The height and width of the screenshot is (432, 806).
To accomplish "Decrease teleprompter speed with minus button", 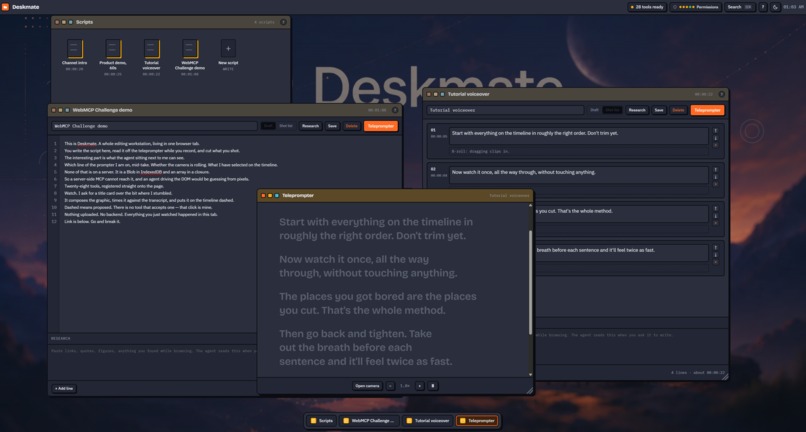I will click(x=390, y=386).
